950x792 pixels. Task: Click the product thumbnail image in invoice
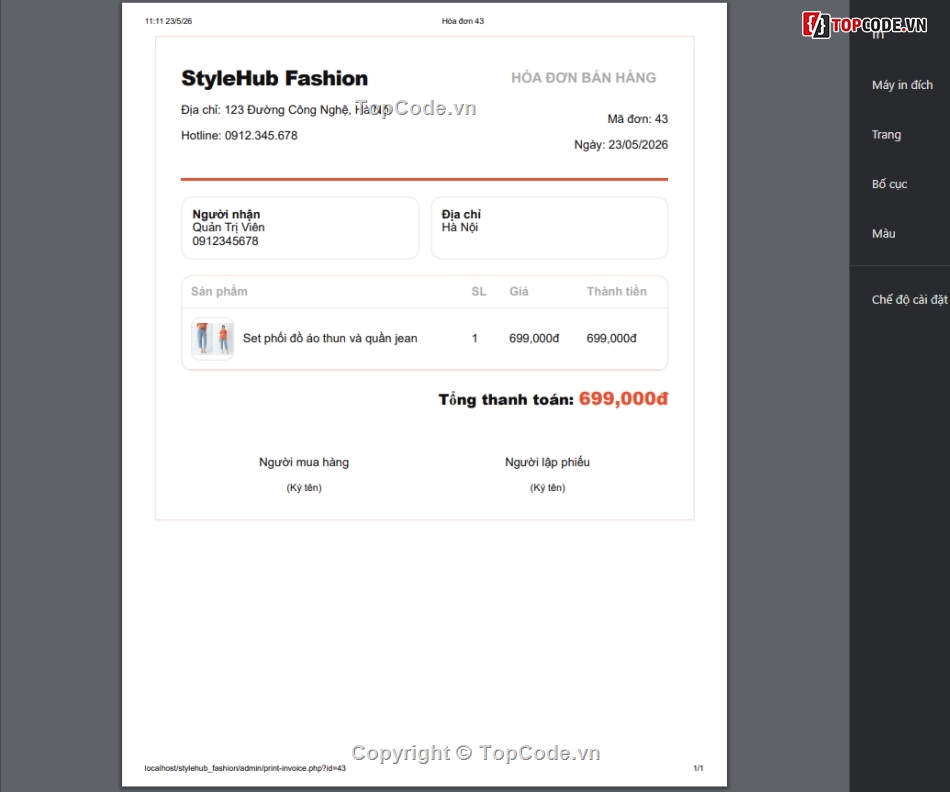click(213, 338)
